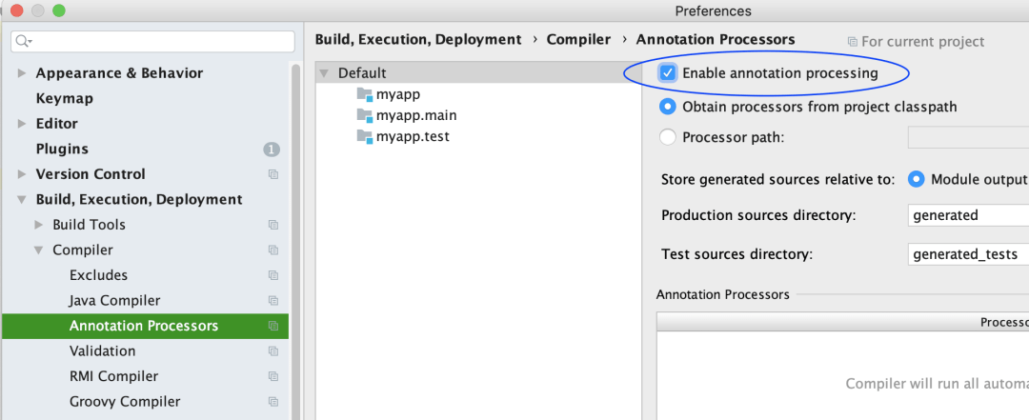The width and height of the screenshot is (1029, 420).
Task: Disable the Enable annotation processing checkbox
Action: [x=668, y=73]
